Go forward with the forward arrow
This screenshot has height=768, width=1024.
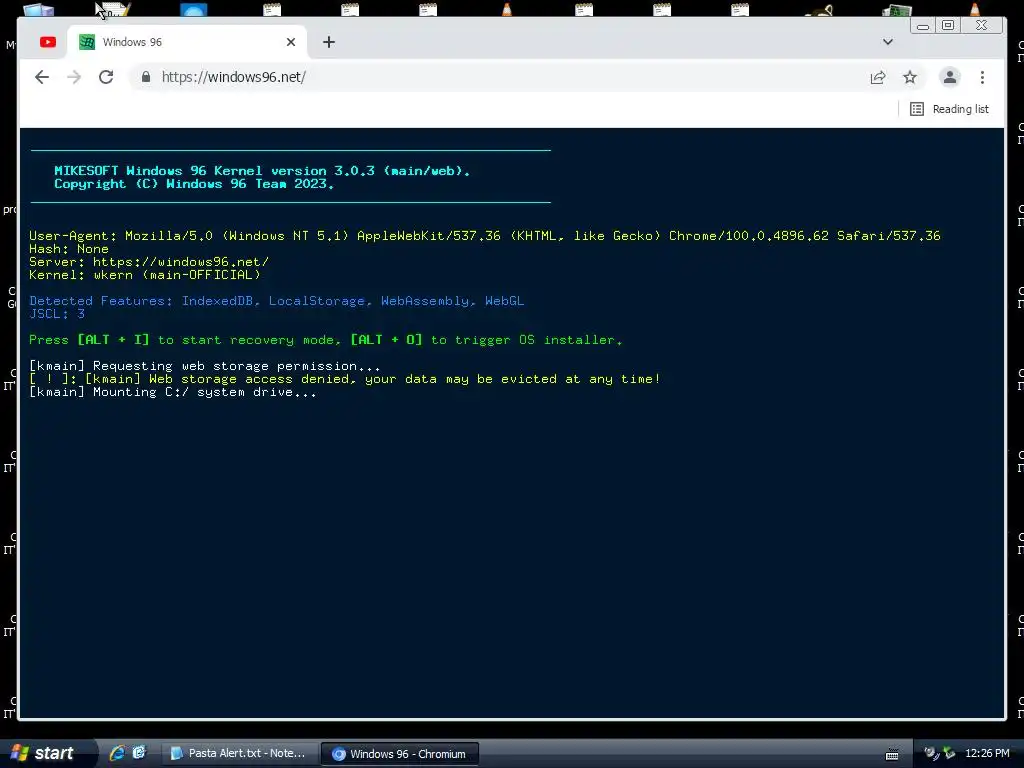pos(74,77)
